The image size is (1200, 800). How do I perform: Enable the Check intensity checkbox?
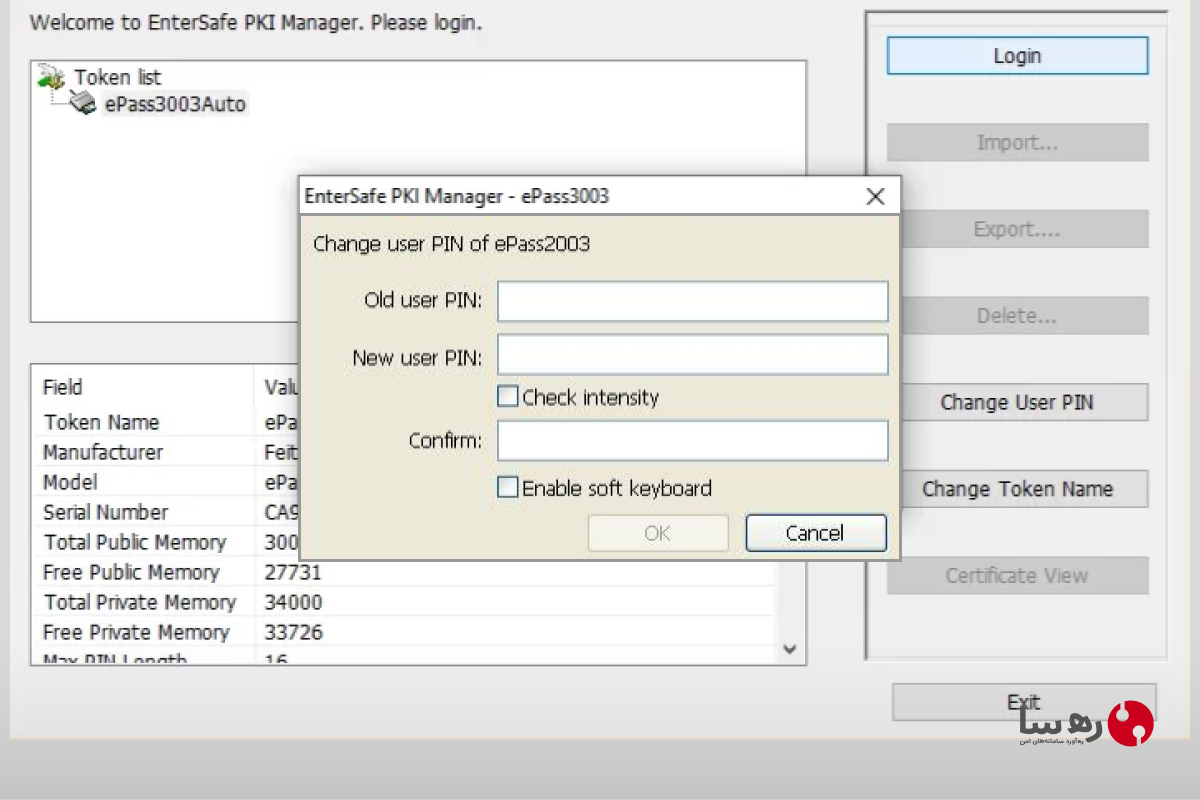(x=508, y=397)
